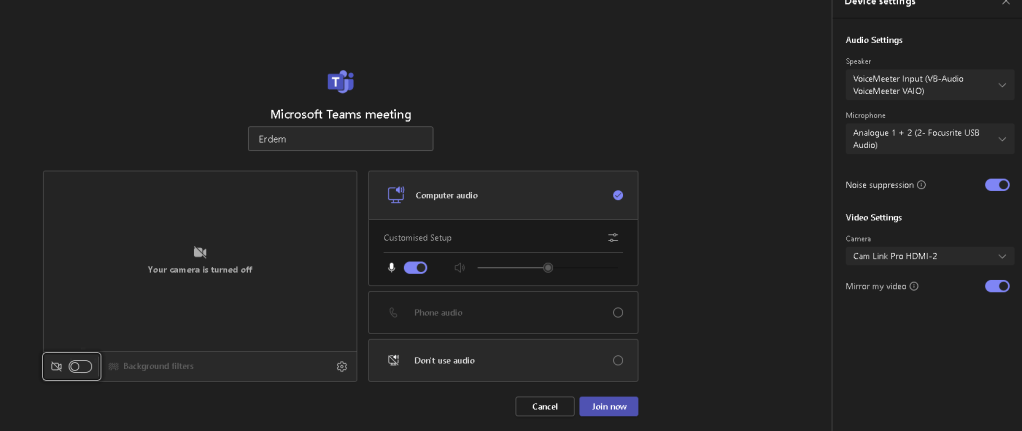Disable Mirror my video toggle
1022x431 pixels.
997,286
